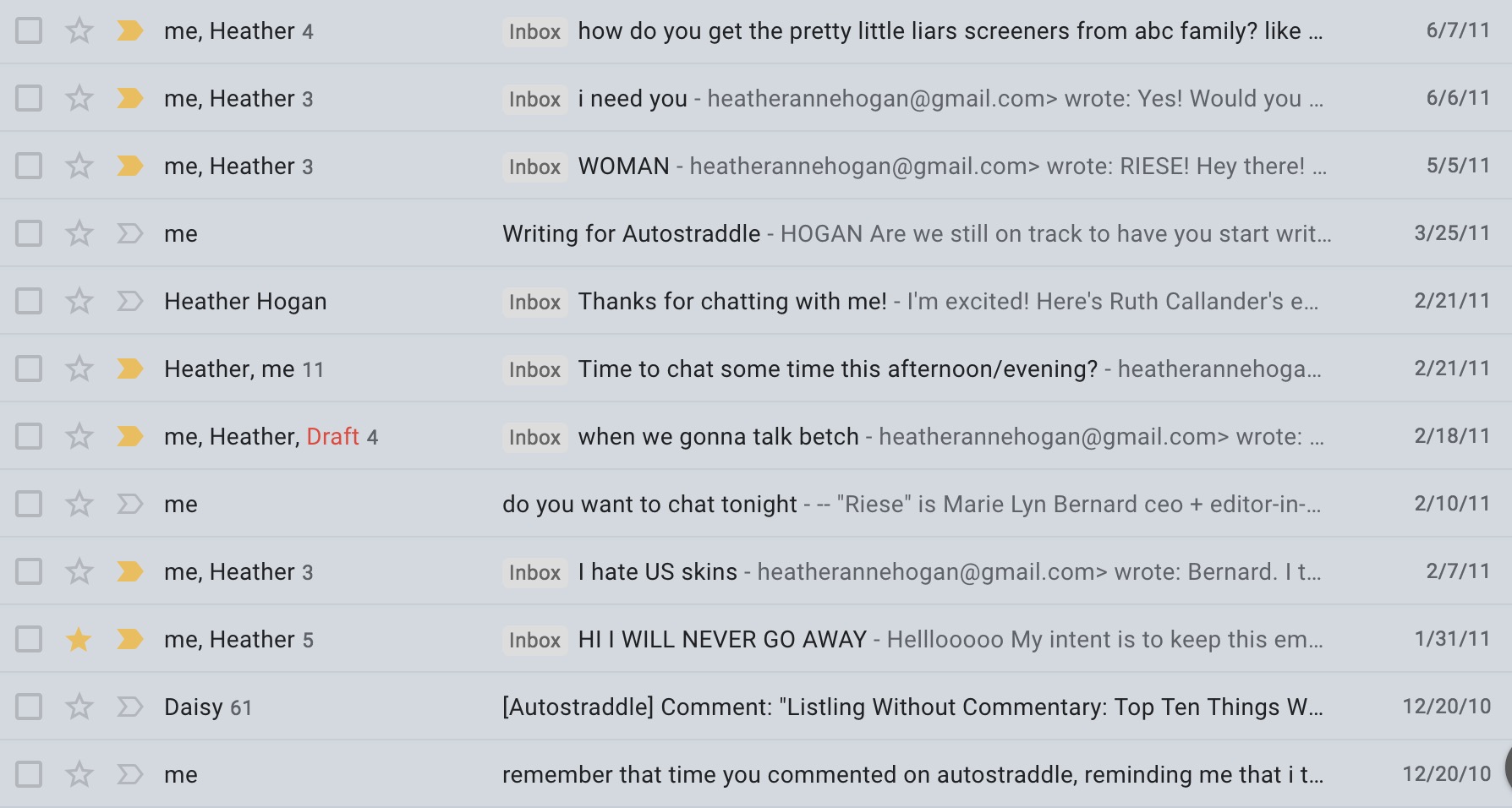
Task: Star the 'when we gonna talk betch' email
Action: pos(79,436)
